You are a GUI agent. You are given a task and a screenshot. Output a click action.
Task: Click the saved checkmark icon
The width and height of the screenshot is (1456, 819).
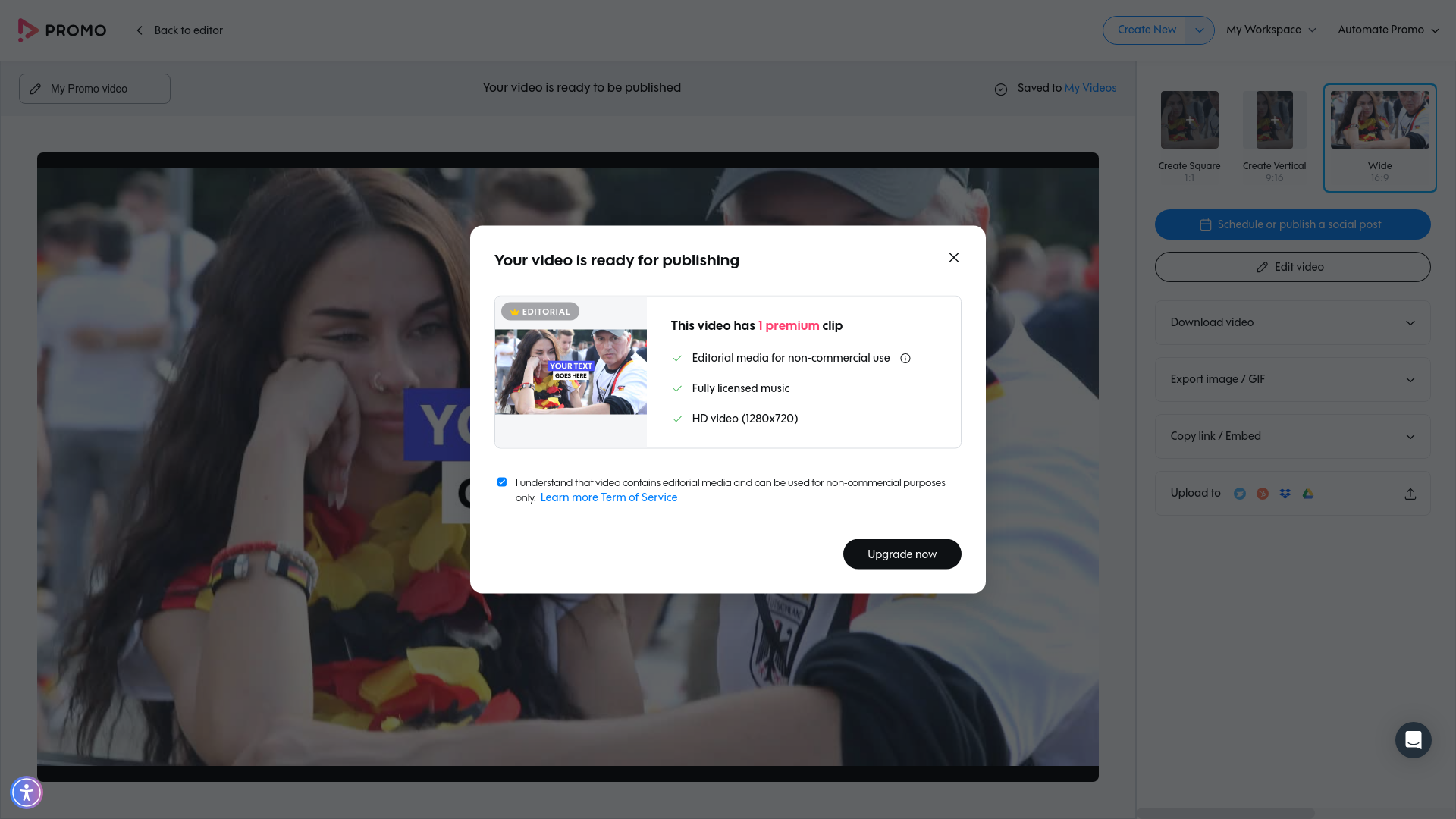click(x=1001, y=89)
